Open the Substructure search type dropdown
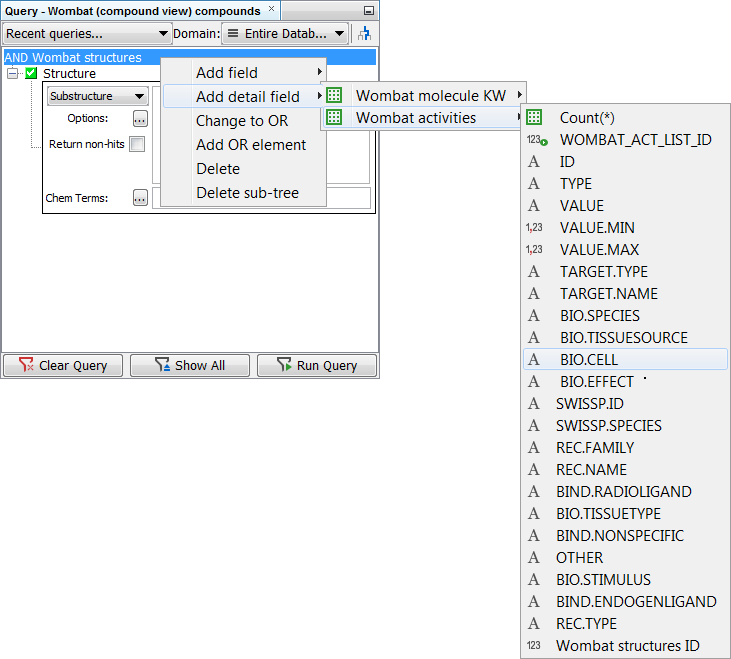Image resolution: width=731 pixels, height=659 pixels. pos(98,97)
